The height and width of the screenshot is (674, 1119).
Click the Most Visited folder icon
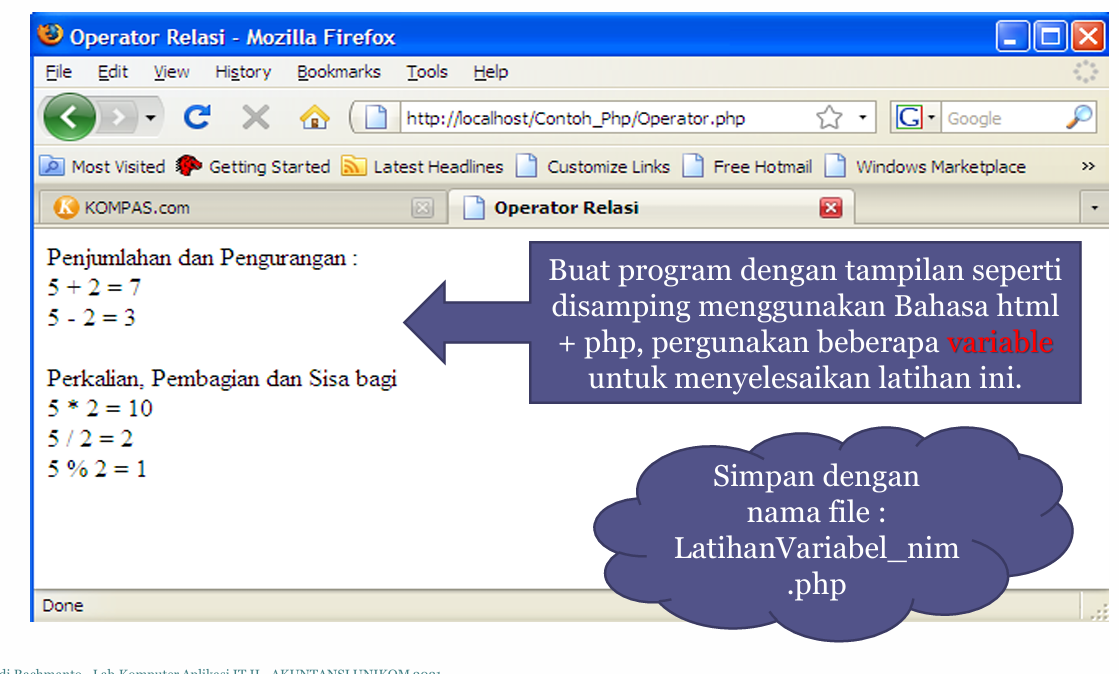click(51, 166)
